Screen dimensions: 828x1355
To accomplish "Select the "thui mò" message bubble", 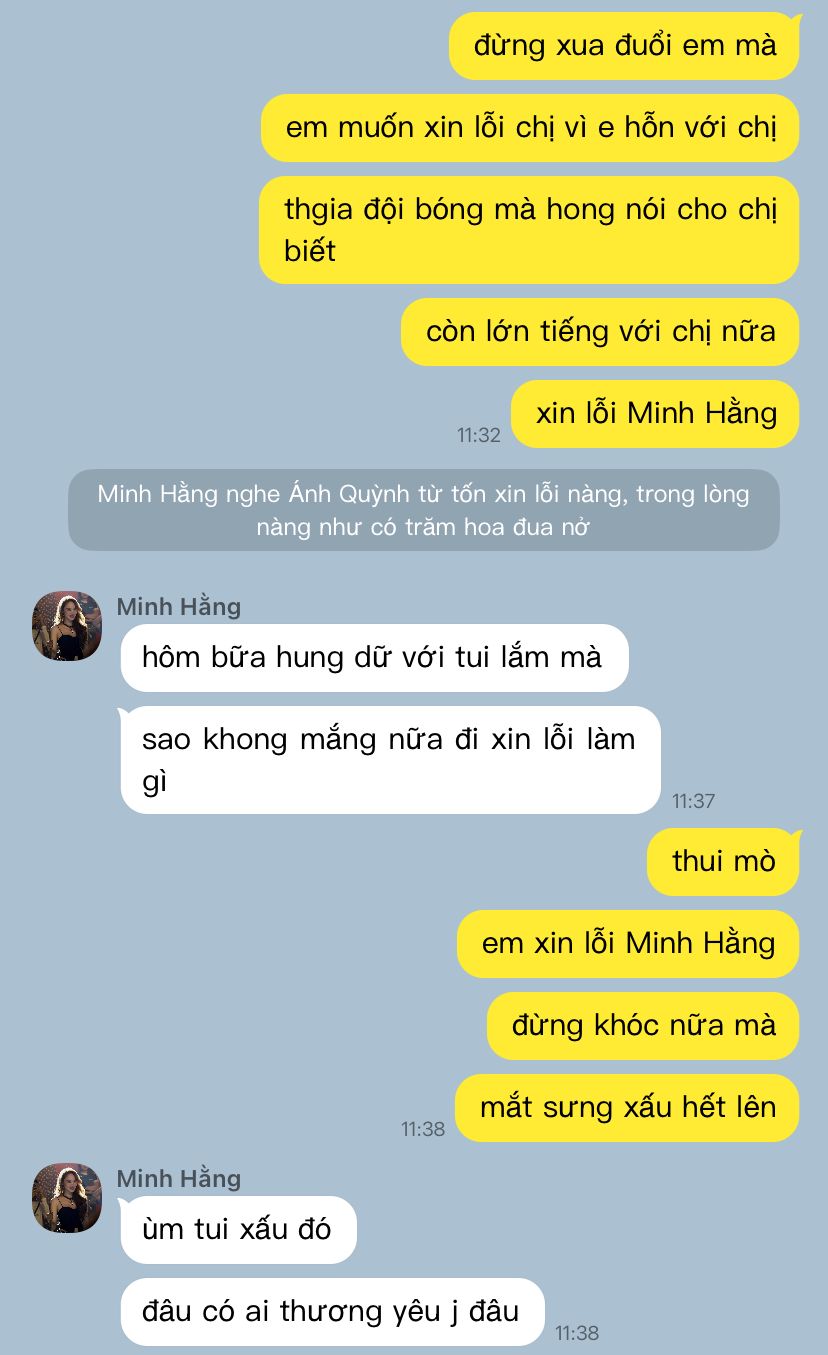I will [x=723, y=862].
